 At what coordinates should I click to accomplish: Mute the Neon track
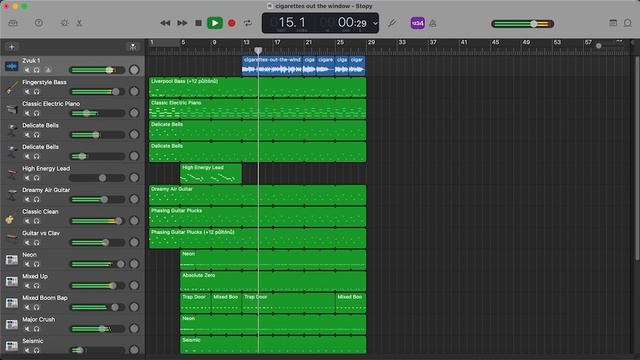pyautogui.click(x=27, y=264)
